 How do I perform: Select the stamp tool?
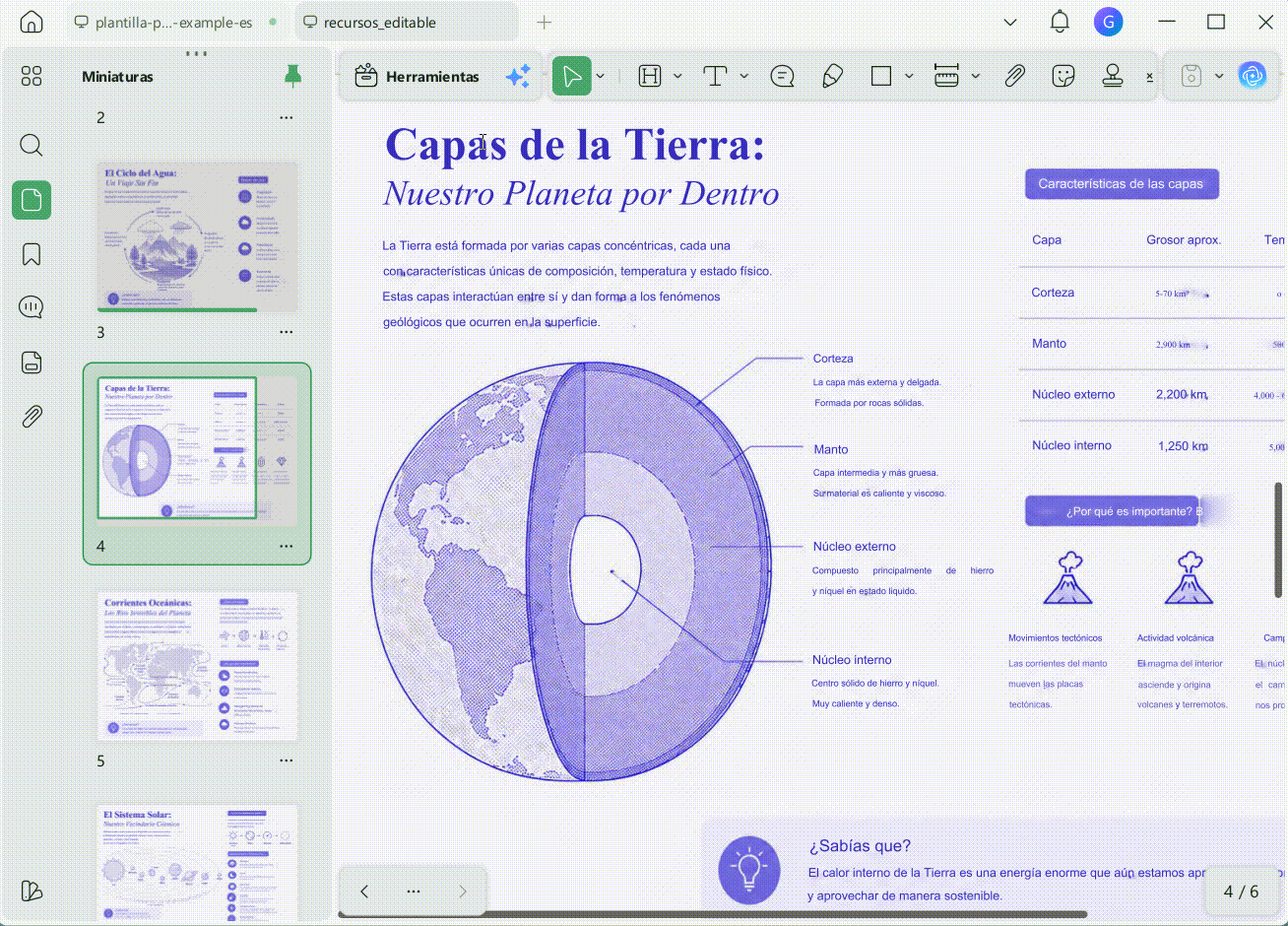pyautogui.click(x=1113, y=77)
